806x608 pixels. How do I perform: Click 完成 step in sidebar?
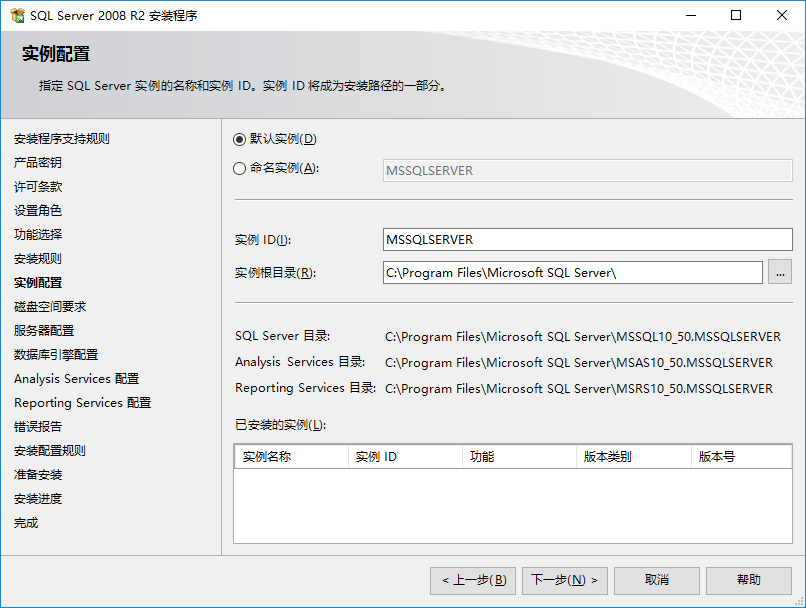pyautogui.click(x=26, y=523)
